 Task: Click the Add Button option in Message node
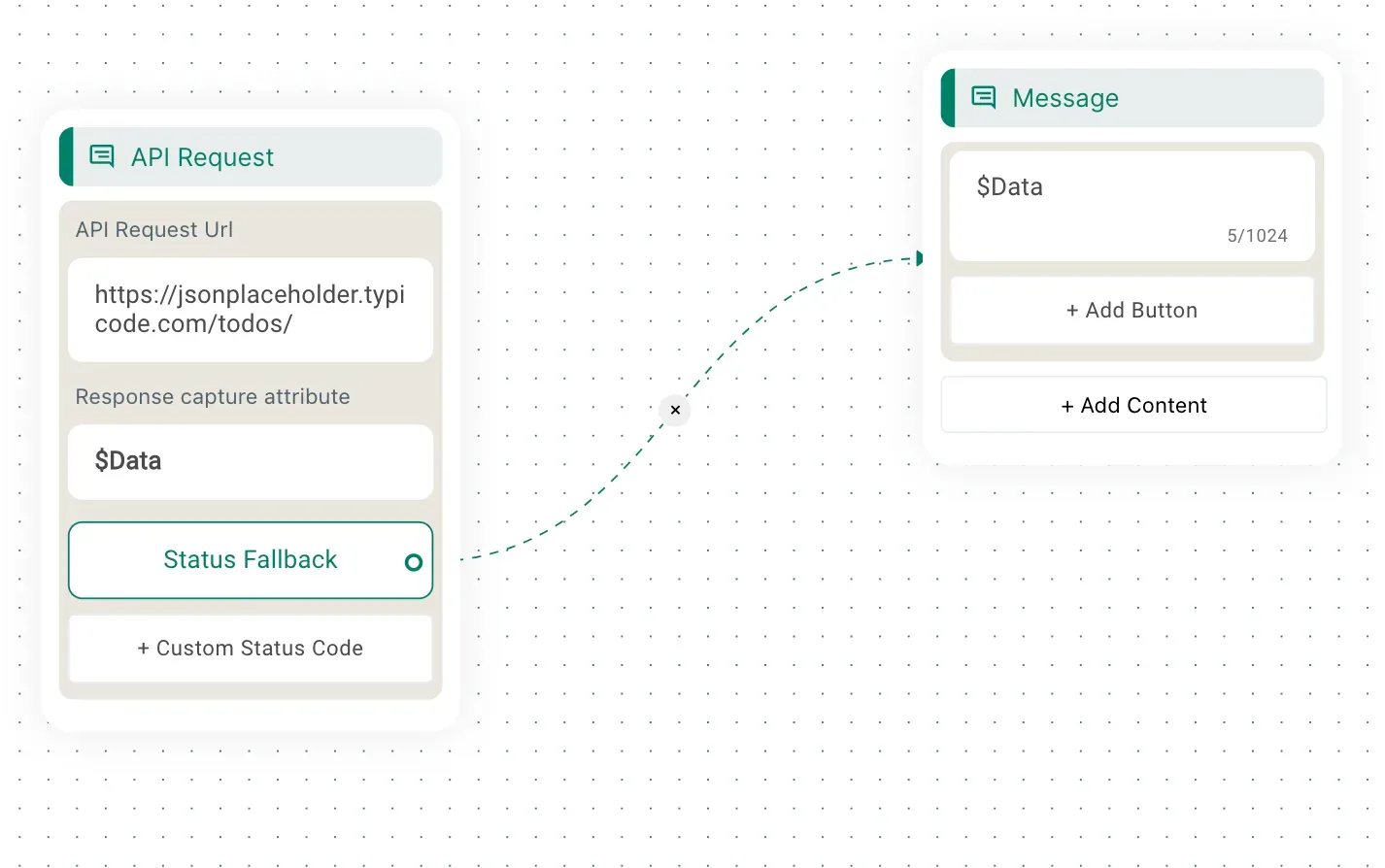1132,310
